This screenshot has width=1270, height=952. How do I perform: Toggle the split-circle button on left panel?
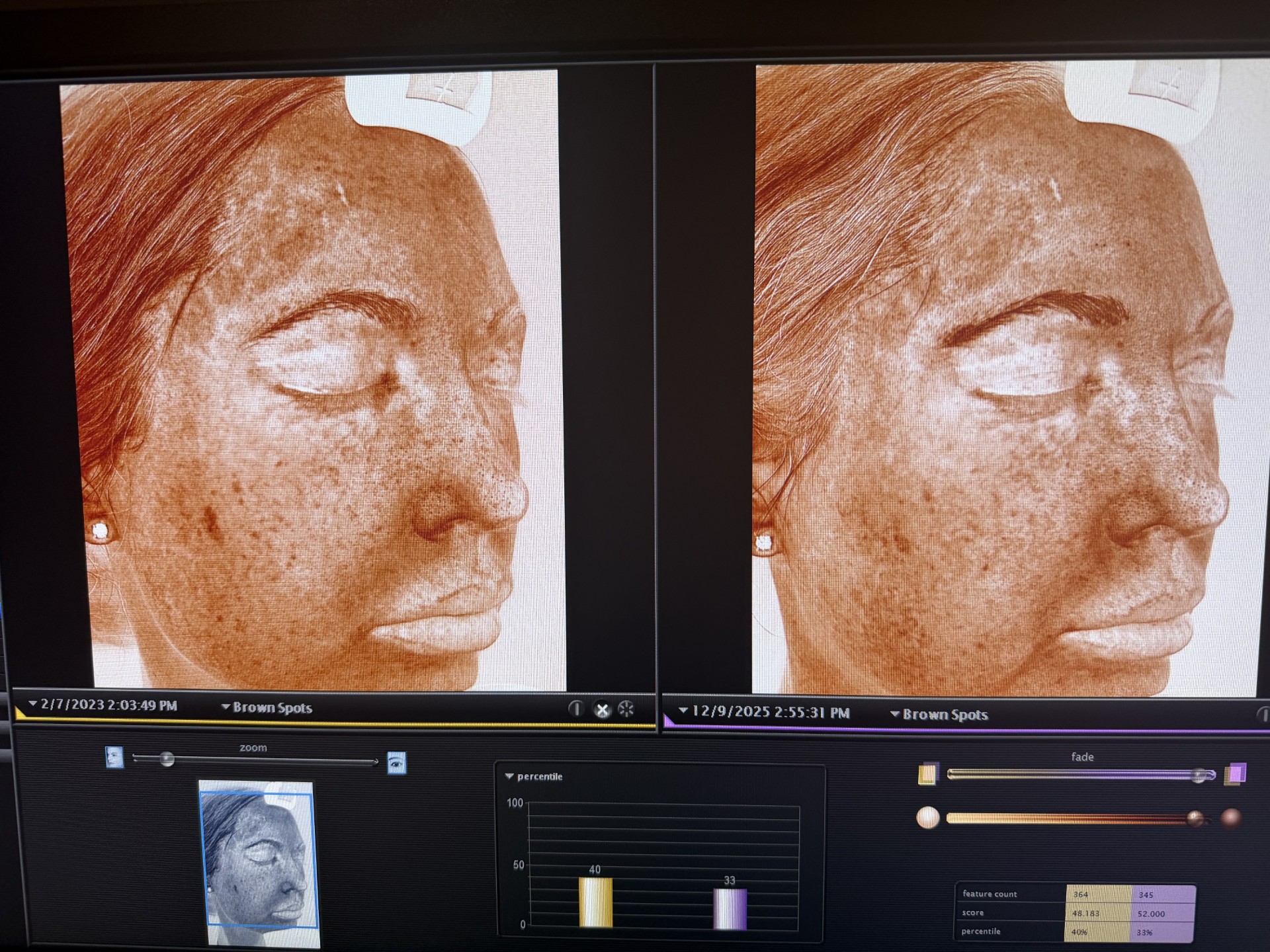click(x=576, y=709)
